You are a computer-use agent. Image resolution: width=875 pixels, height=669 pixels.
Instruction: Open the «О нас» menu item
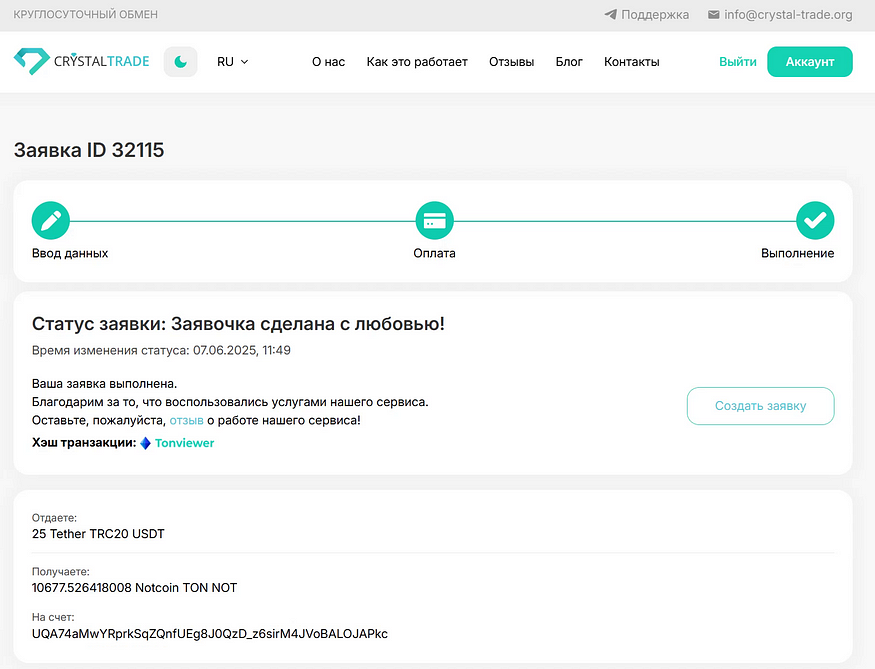click(x=328, y=62)
